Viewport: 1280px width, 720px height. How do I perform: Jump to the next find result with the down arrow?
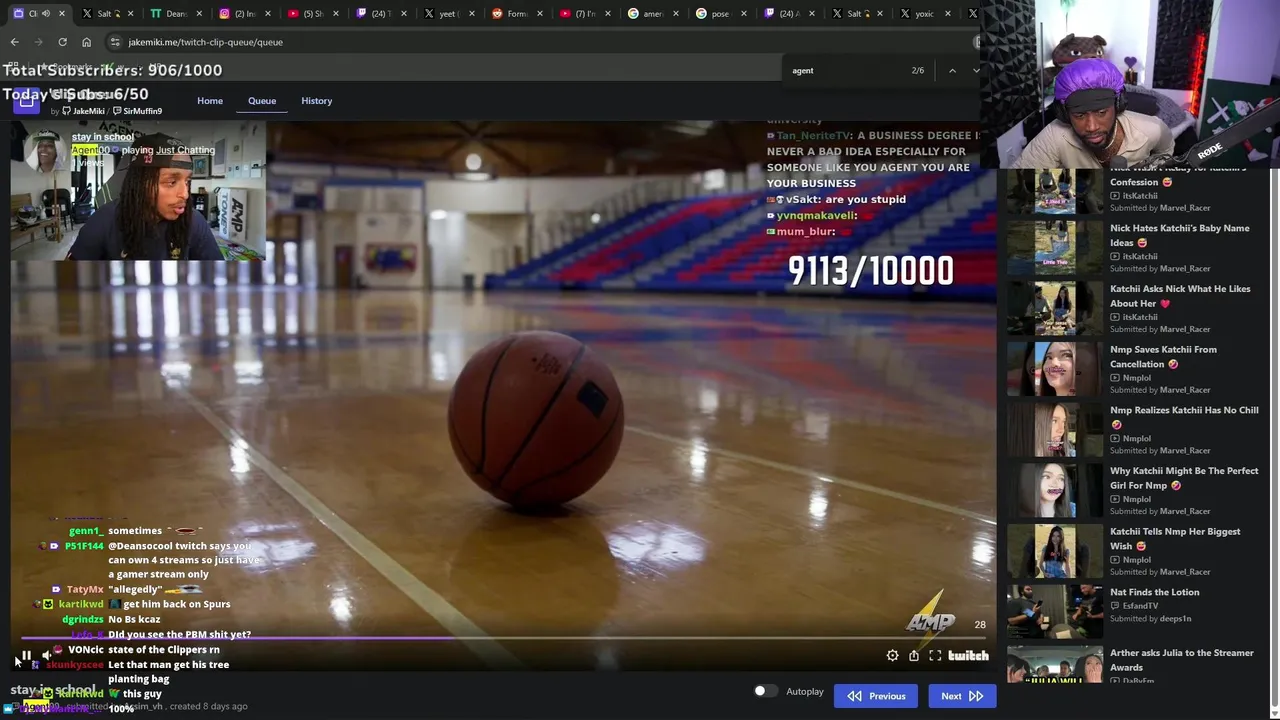pos(976,71)
